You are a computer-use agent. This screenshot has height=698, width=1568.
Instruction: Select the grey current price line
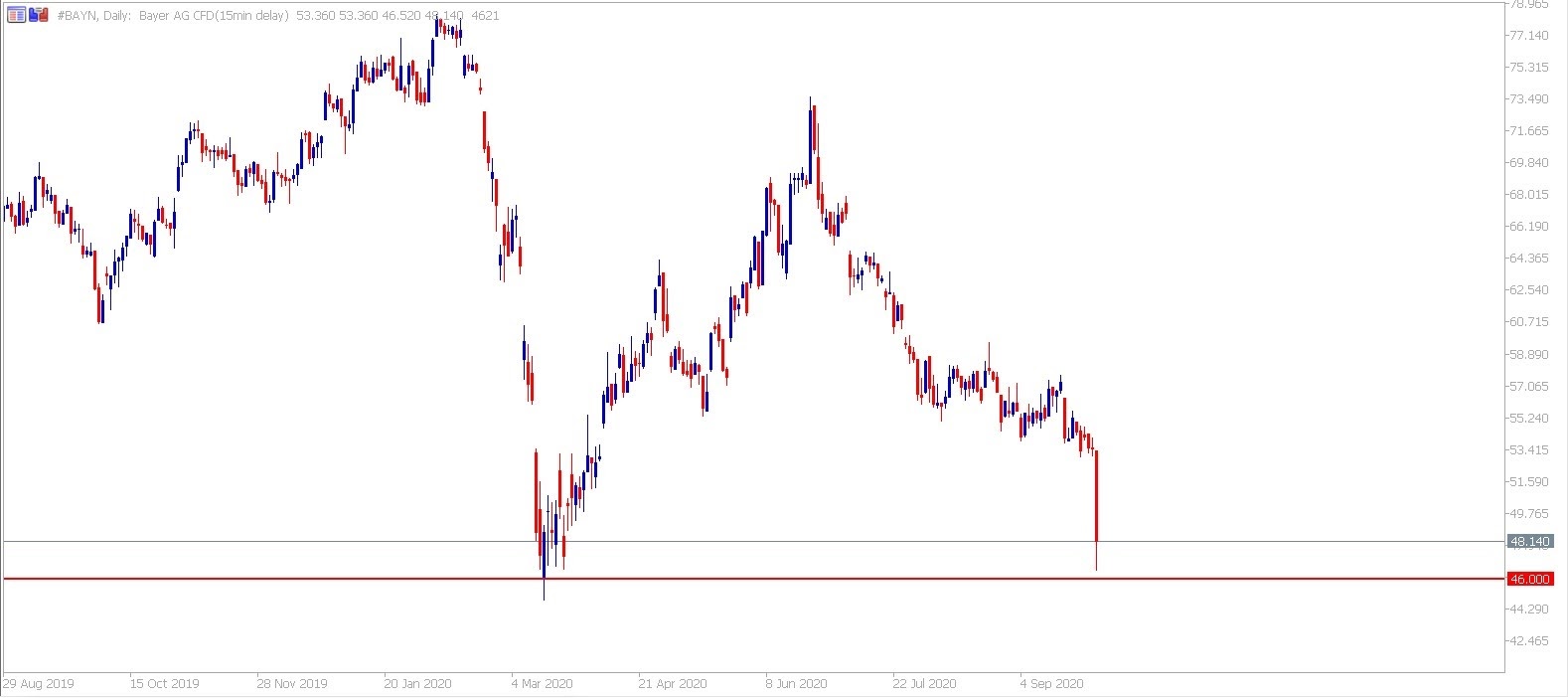[x=795, y=542]
